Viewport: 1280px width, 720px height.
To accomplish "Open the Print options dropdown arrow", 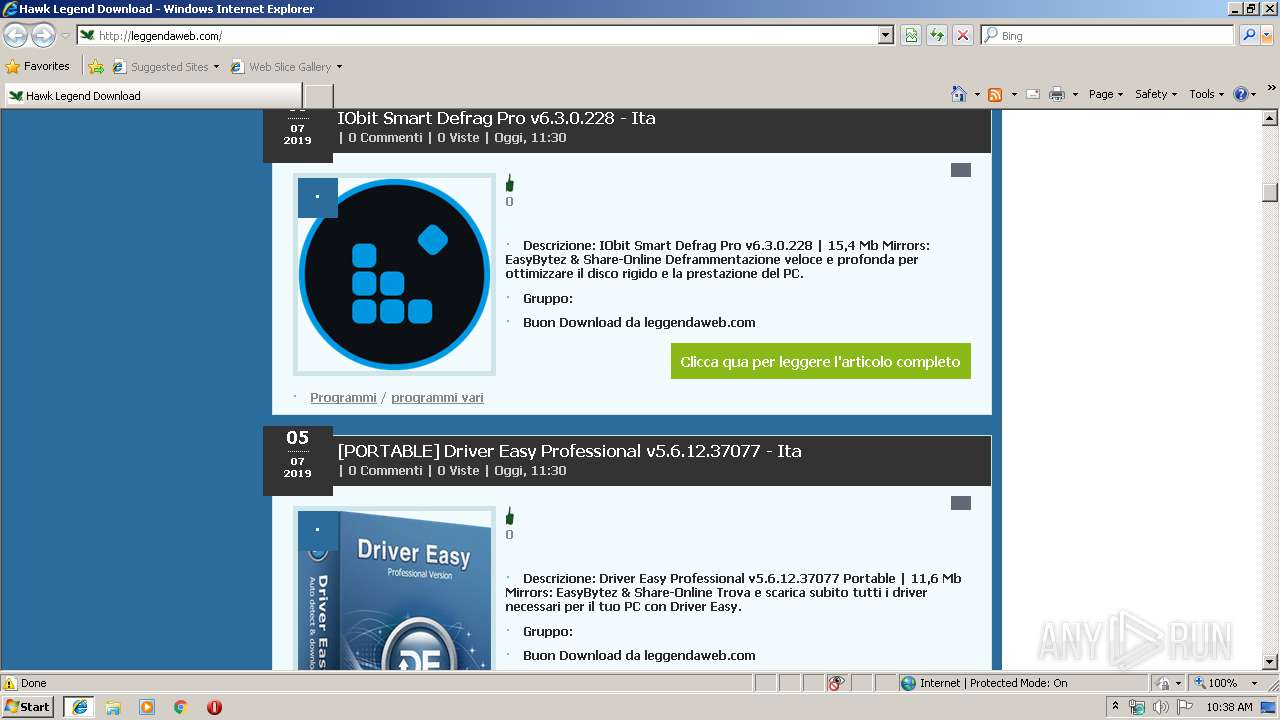I will point(1075,94).
